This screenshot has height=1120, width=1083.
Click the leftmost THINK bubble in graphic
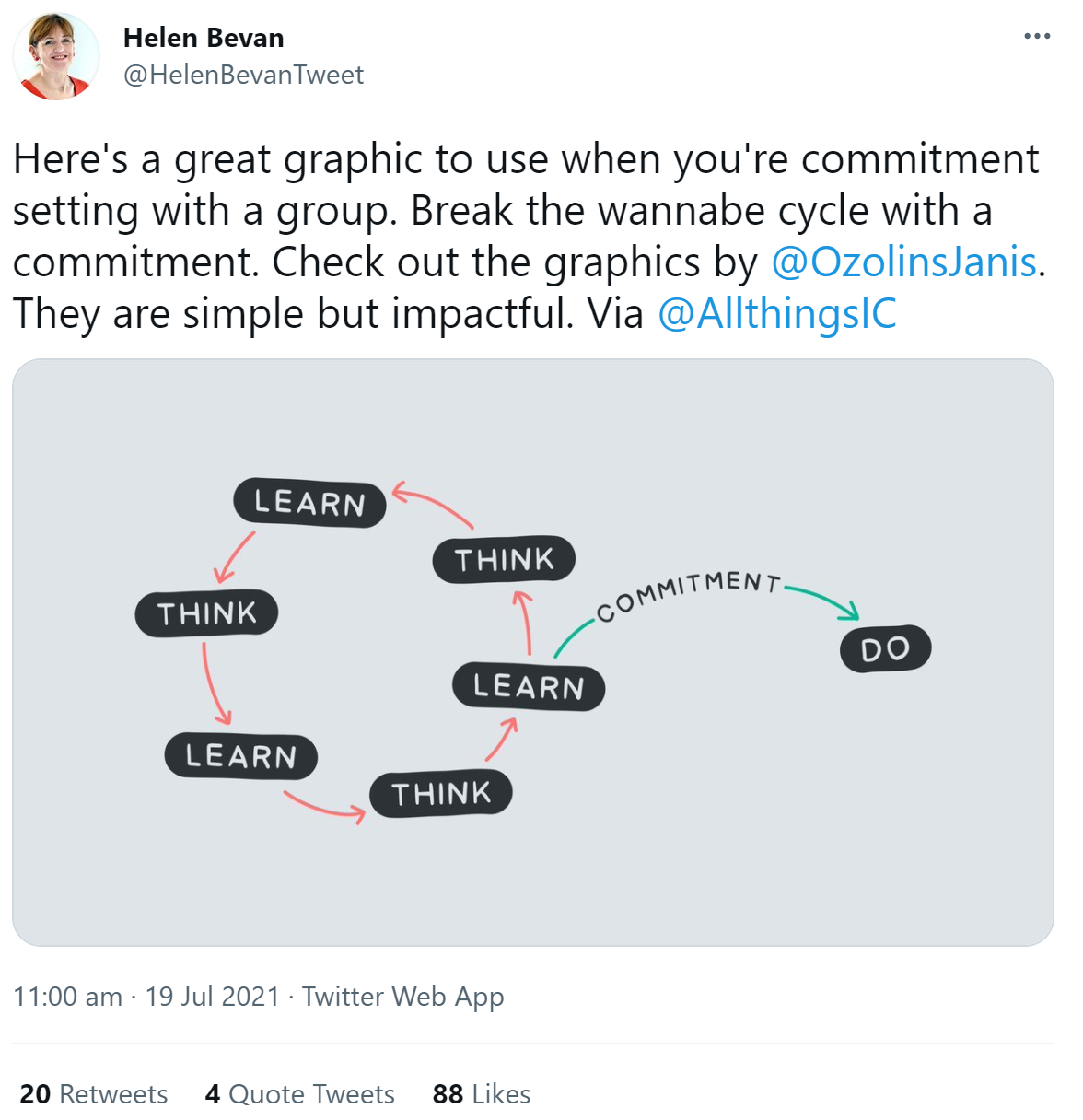(x=206, y=612)
